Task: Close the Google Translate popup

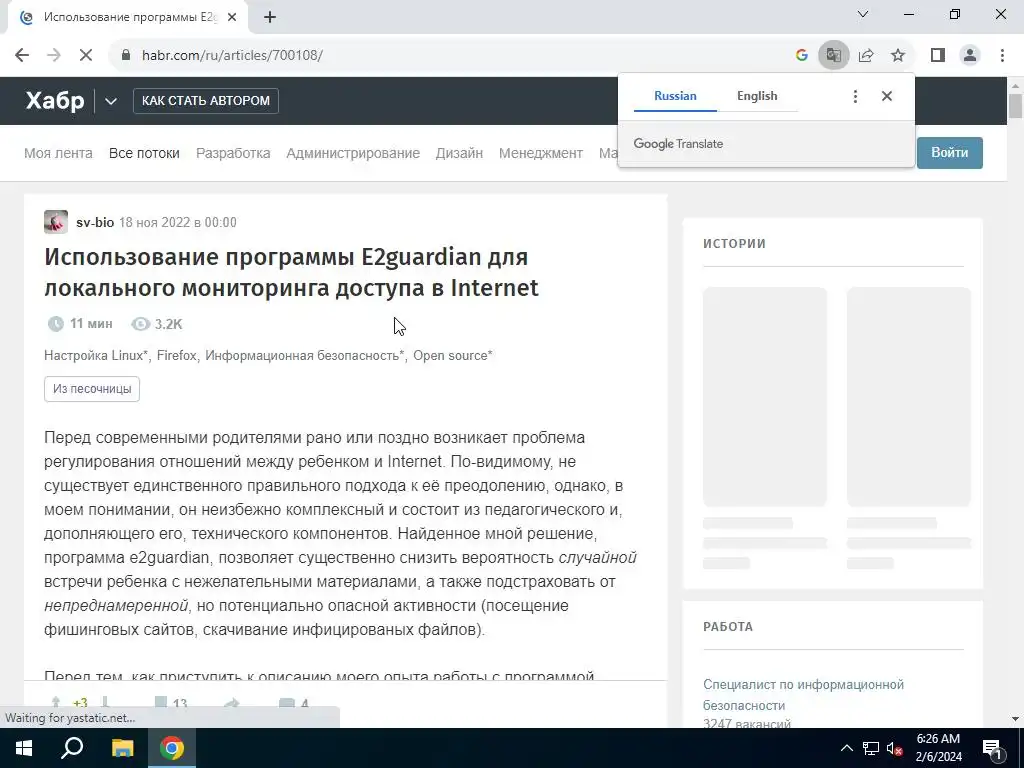Action: tap(886, 97)
